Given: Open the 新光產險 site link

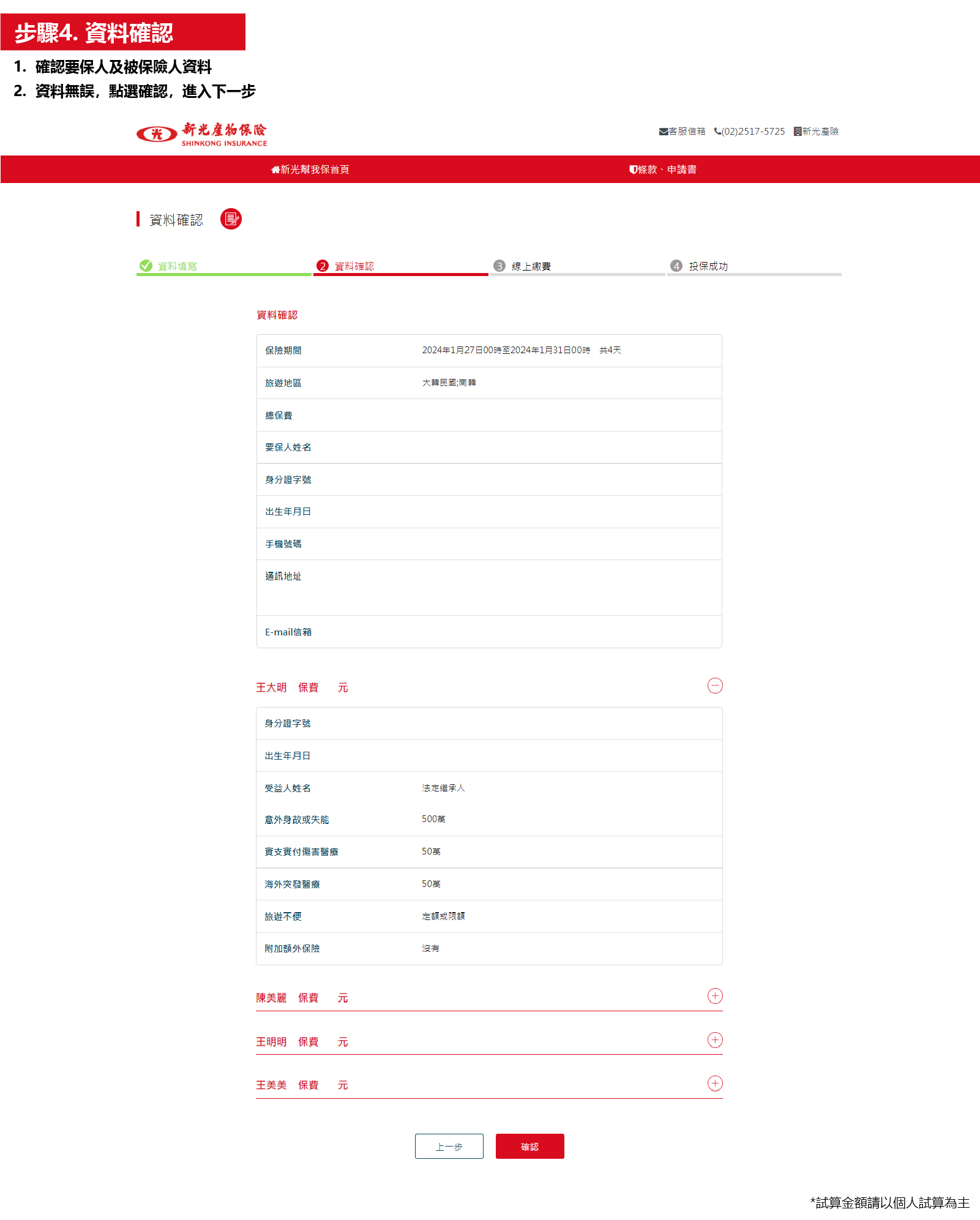Looking at the screenshot, I should click(816, 132).
